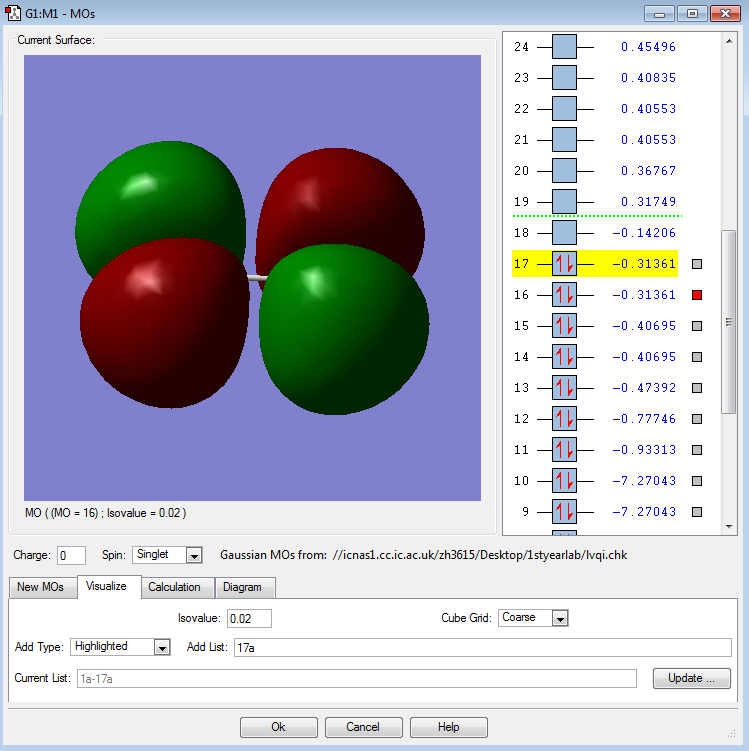Select the orbital box for MO 10
749x751 pixels.
[x=564, y=481]
